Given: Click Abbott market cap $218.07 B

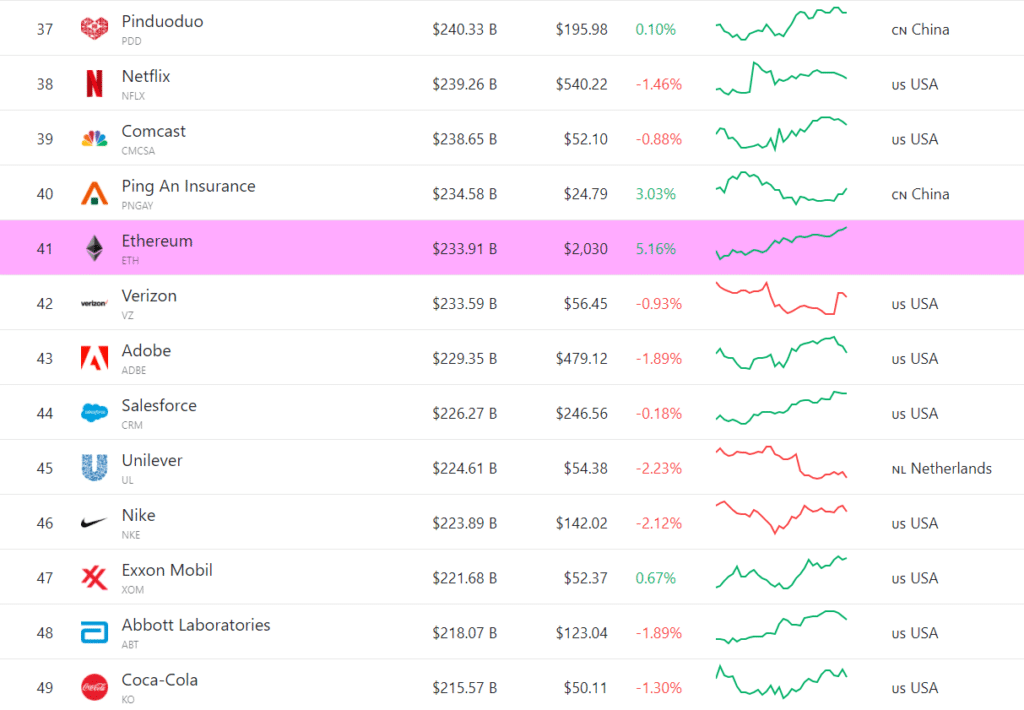Looking at the screenshot, I should [464, 633].
